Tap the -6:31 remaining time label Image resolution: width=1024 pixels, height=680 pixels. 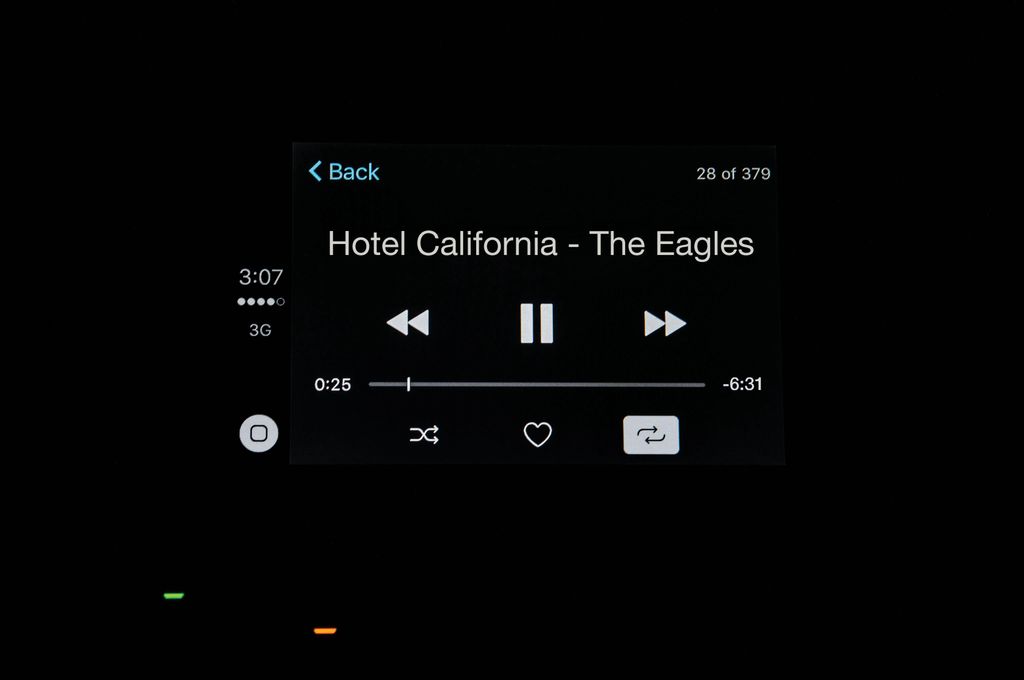point(743,384)
